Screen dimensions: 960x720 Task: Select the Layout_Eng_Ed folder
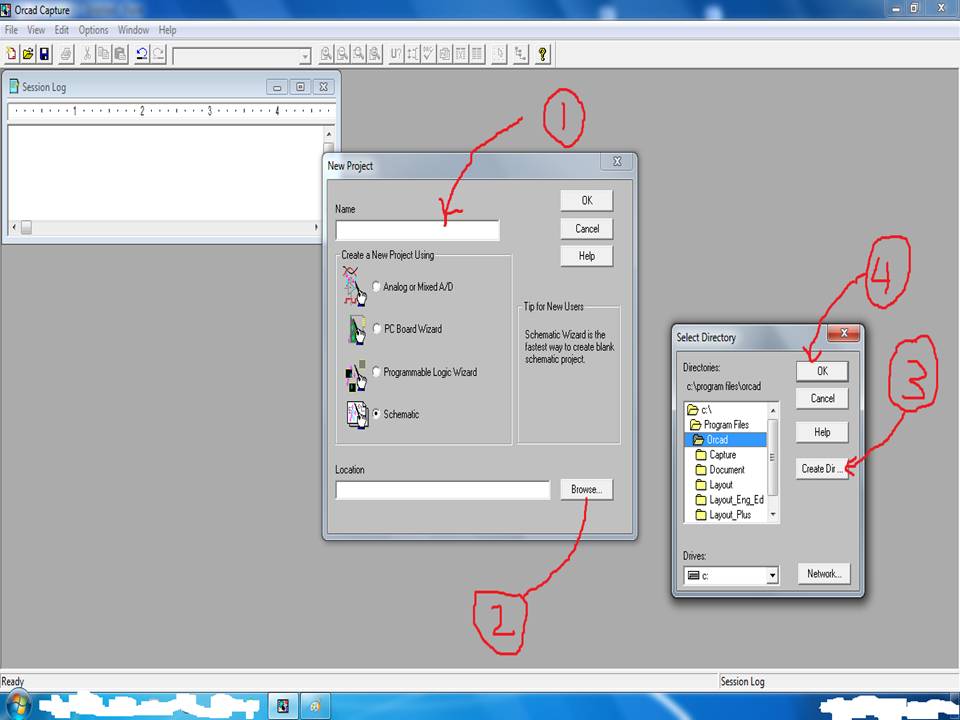[730, 500]
